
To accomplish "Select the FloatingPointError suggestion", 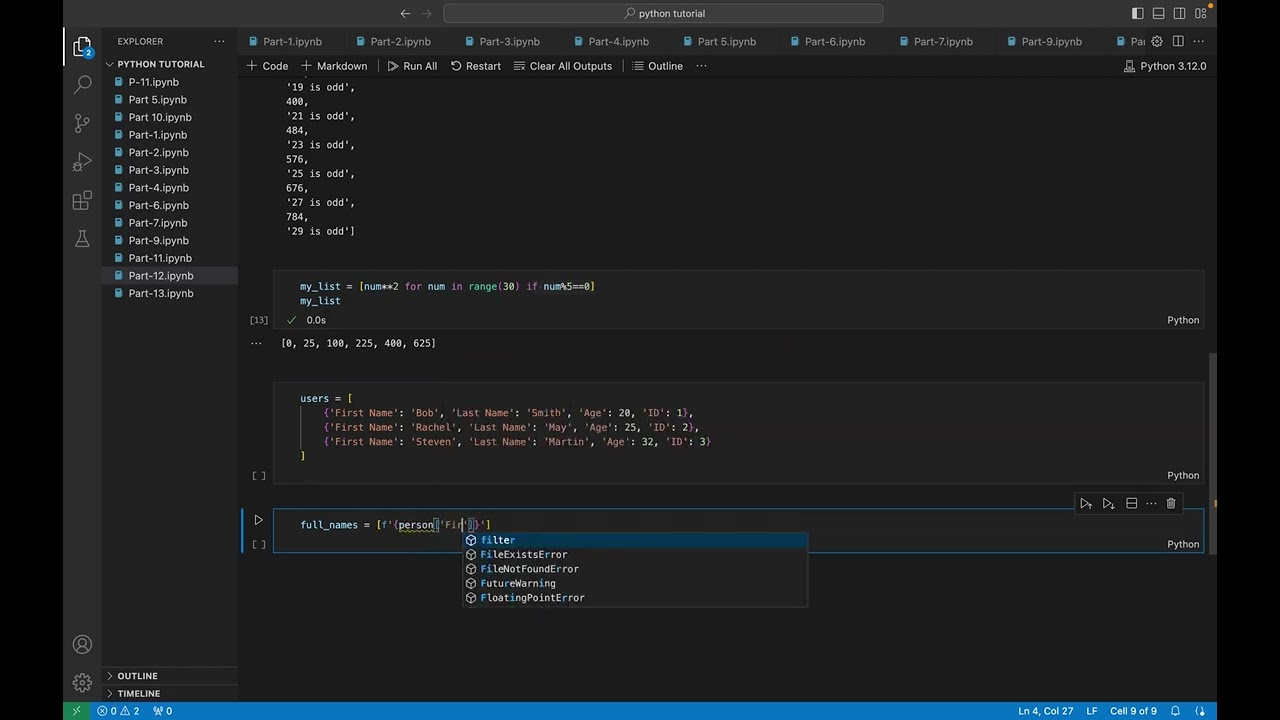I will pos(635,598).
